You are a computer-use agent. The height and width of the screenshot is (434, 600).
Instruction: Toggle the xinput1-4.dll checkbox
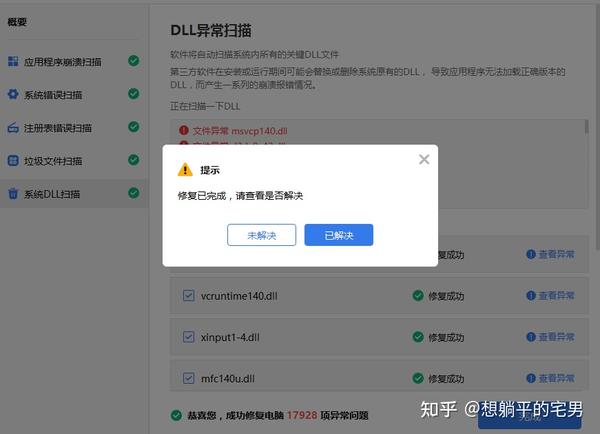point(189,337)
